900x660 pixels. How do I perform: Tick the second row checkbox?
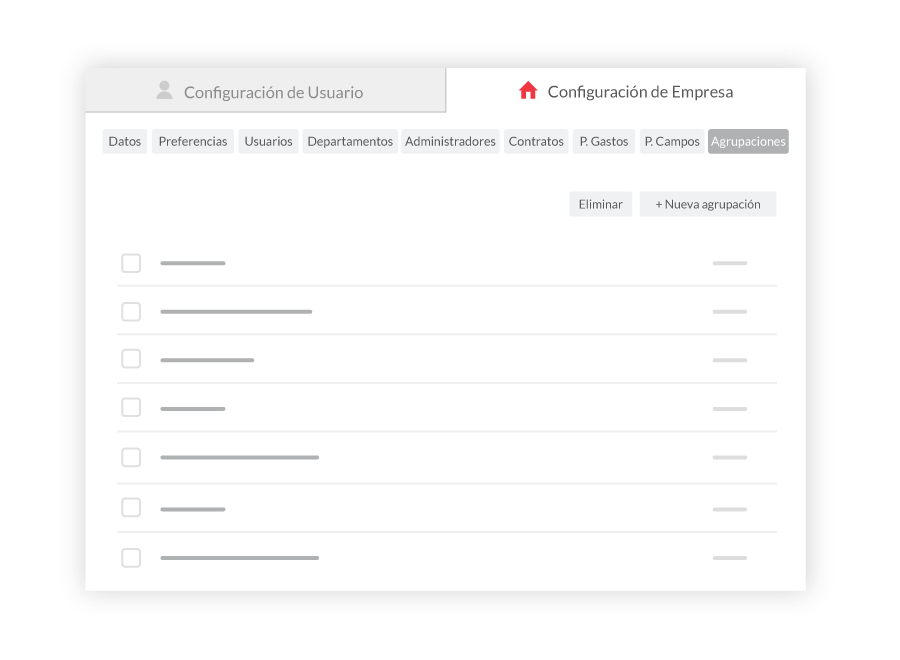pyautogui.click(x=131, y=312)
